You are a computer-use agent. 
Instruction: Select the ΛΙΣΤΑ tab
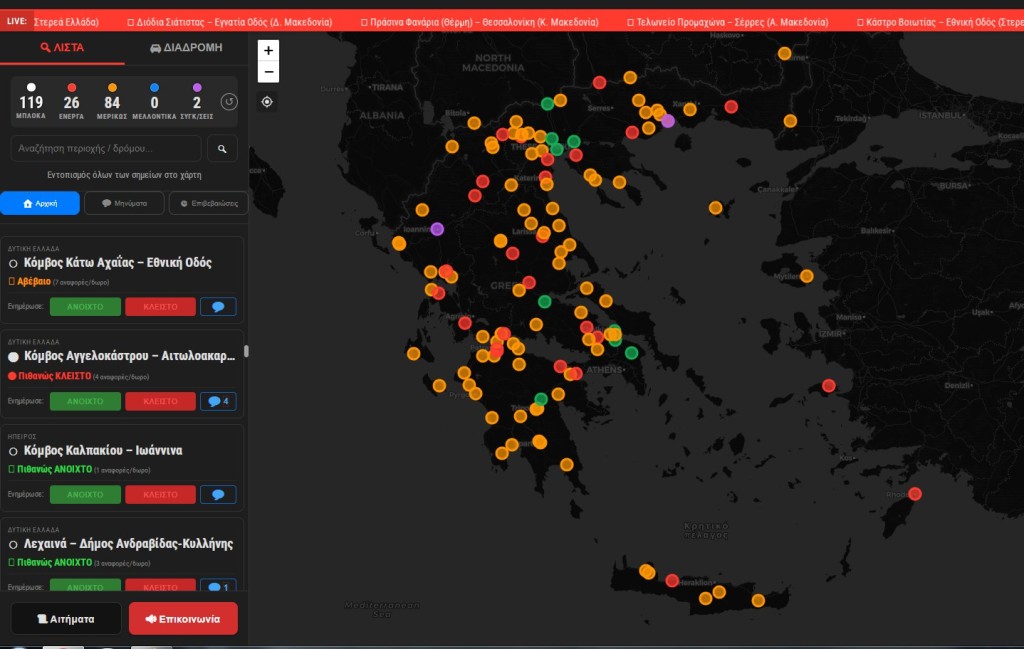(62, 48)
